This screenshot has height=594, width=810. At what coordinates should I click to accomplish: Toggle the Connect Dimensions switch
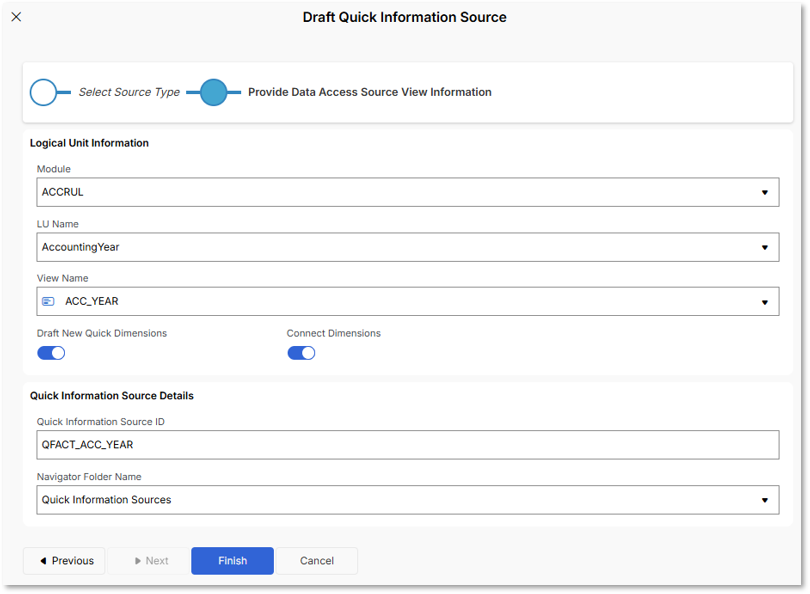[301, 353]
